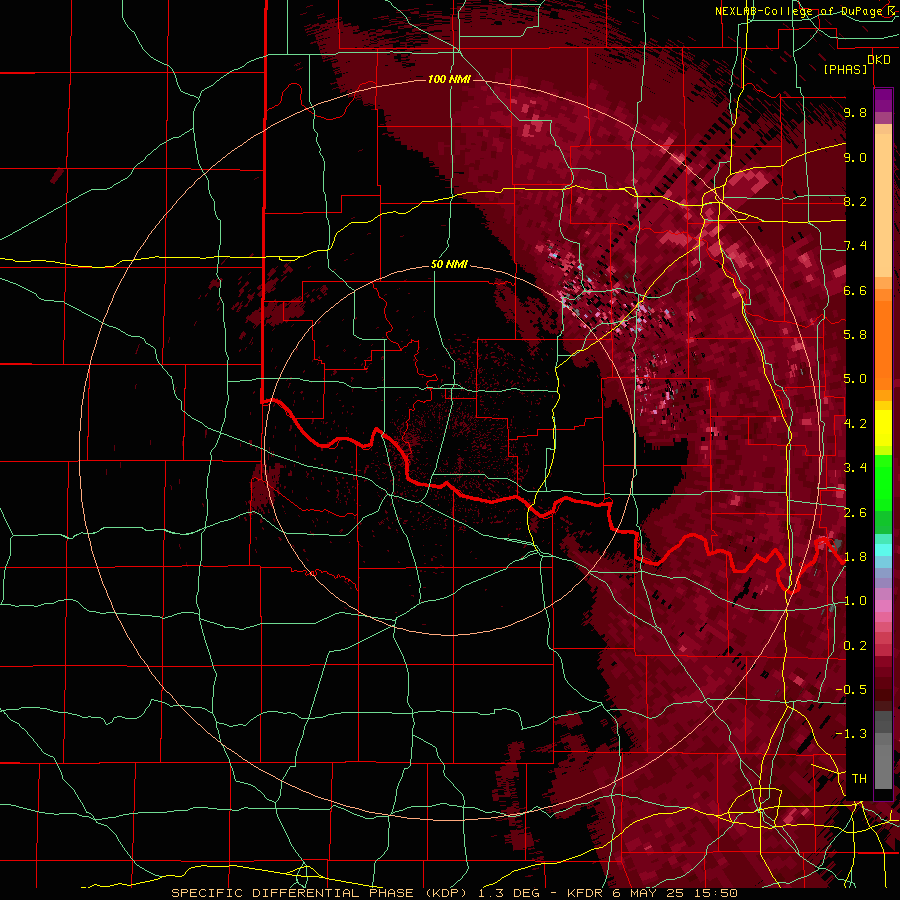Viewport: 900px width, 900px height.
Task: Click the 9.0 value on the color scale
Action: point(855,157)
